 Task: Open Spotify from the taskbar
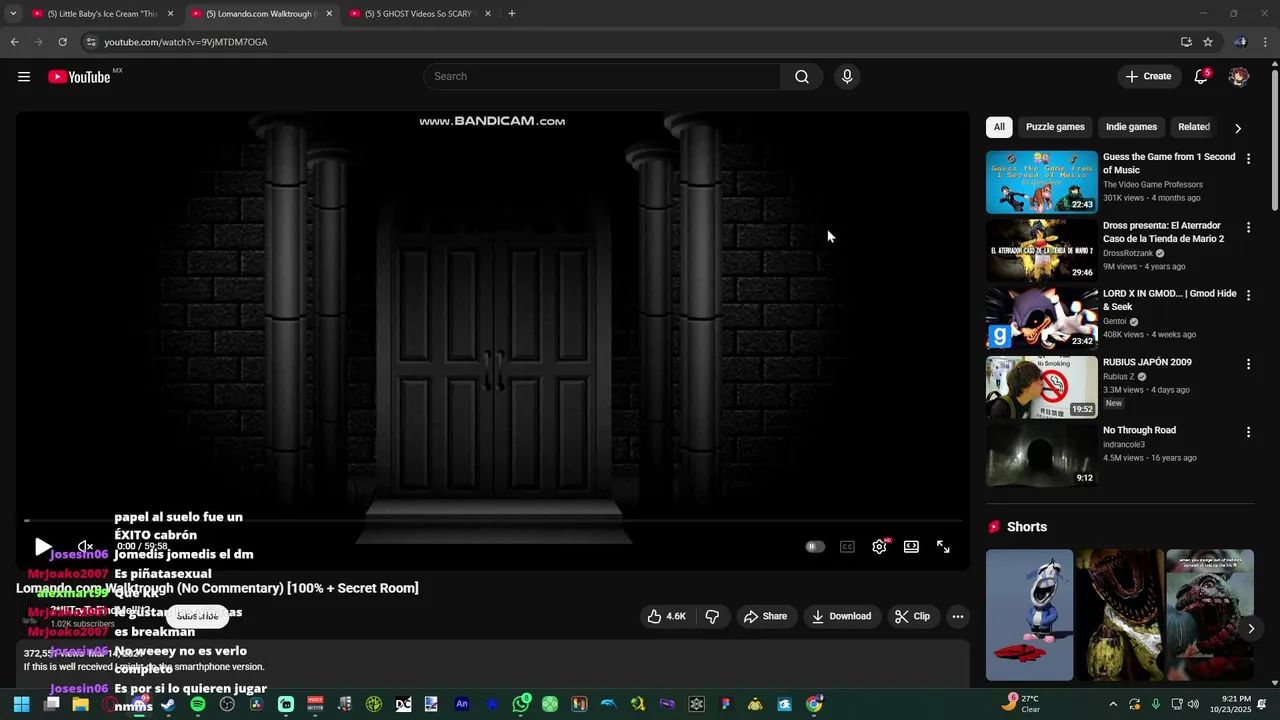(198, 704)
